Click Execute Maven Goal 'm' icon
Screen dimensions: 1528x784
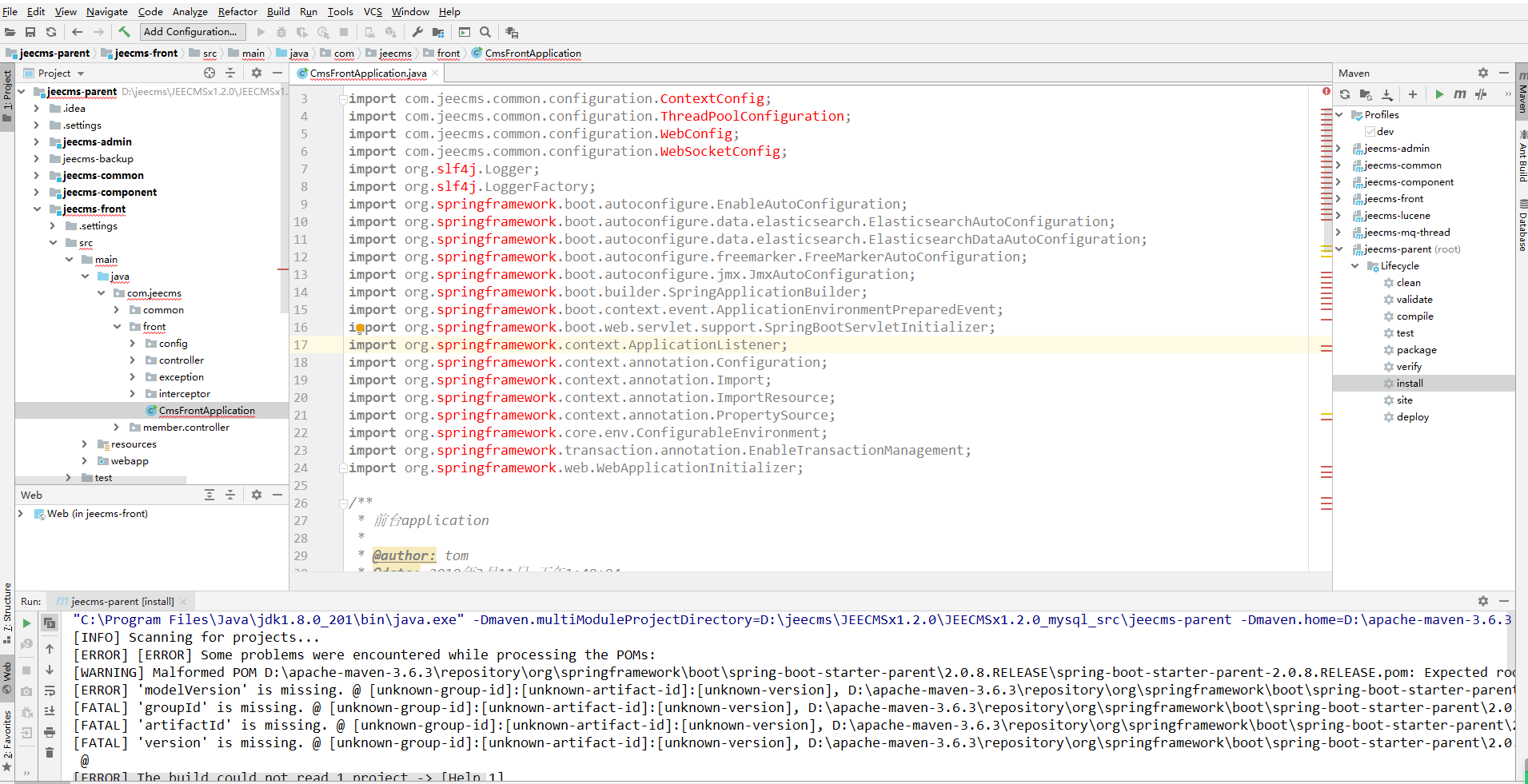pos(1460,94)
